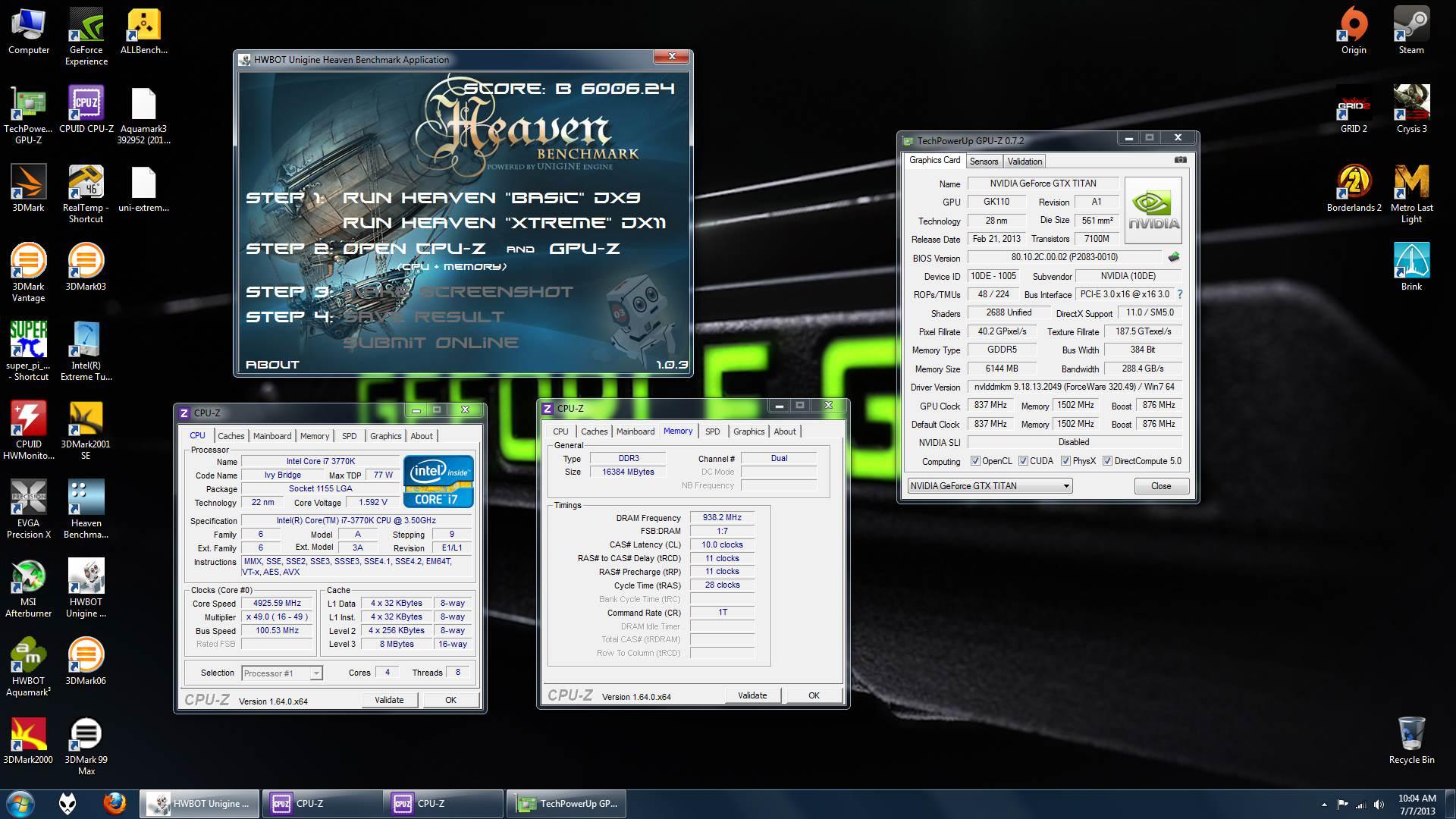The width and height of the screenshot is (1456, 819).
Task: Launch 3DMark Vantage icon
Action: [x=28, y=273]
